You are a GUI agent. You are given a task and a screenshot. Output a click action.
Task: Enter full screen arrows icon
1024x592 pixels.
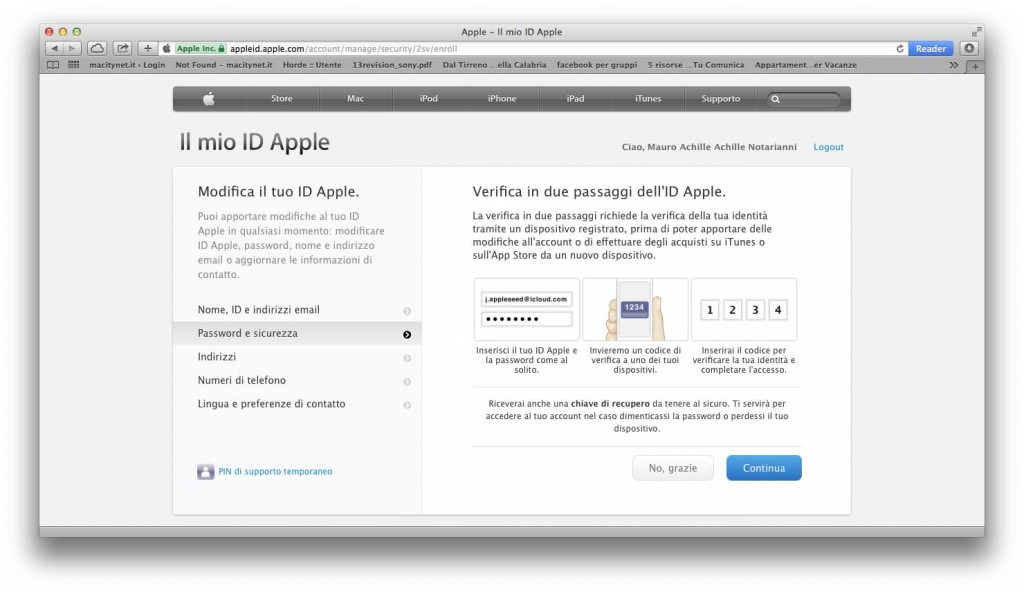[x=976, y=31]
